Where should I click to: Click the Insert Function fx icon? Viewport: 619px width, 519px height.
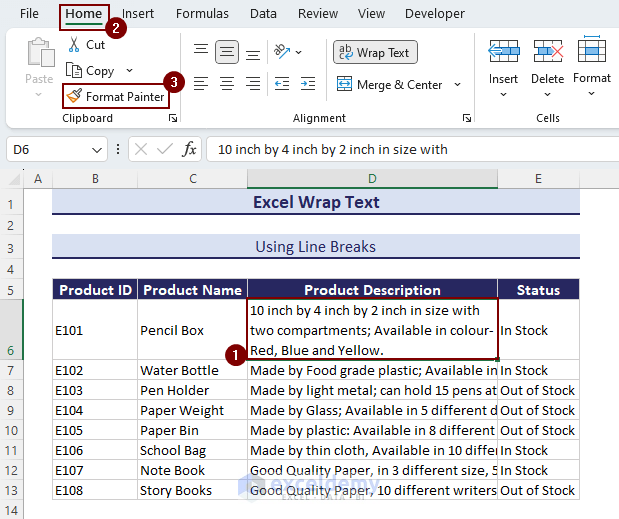pyautogui.click(x=190, y=149)
